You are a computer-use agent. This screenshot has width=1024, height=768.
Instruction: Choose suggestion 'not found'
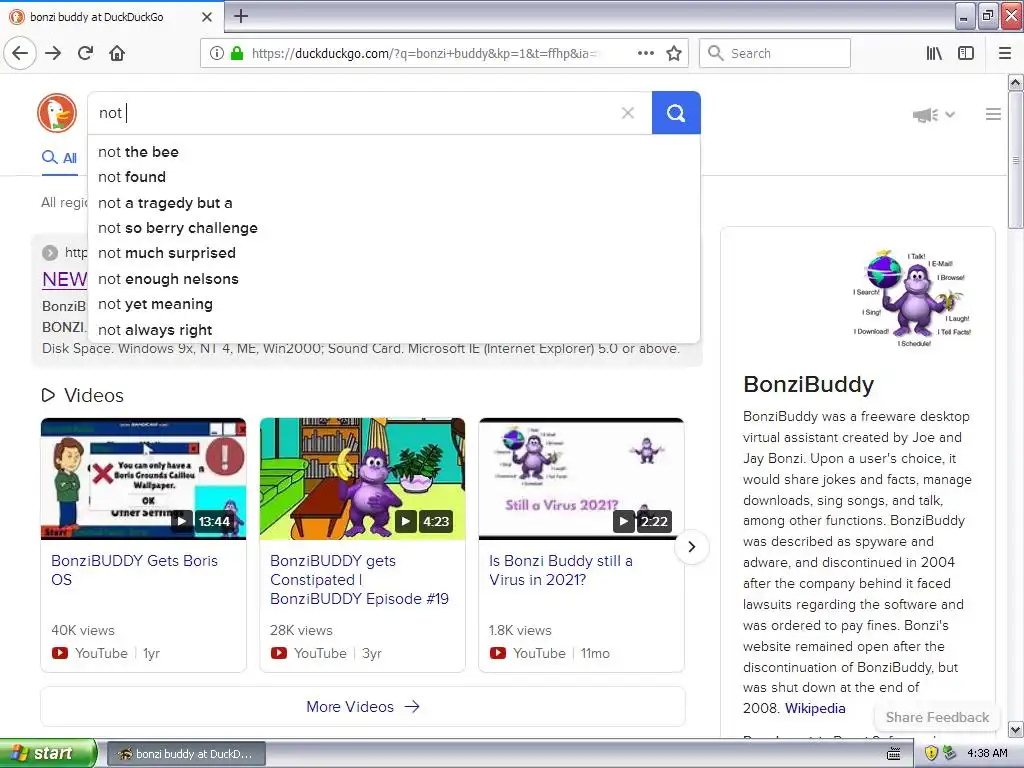click(394, 177)
